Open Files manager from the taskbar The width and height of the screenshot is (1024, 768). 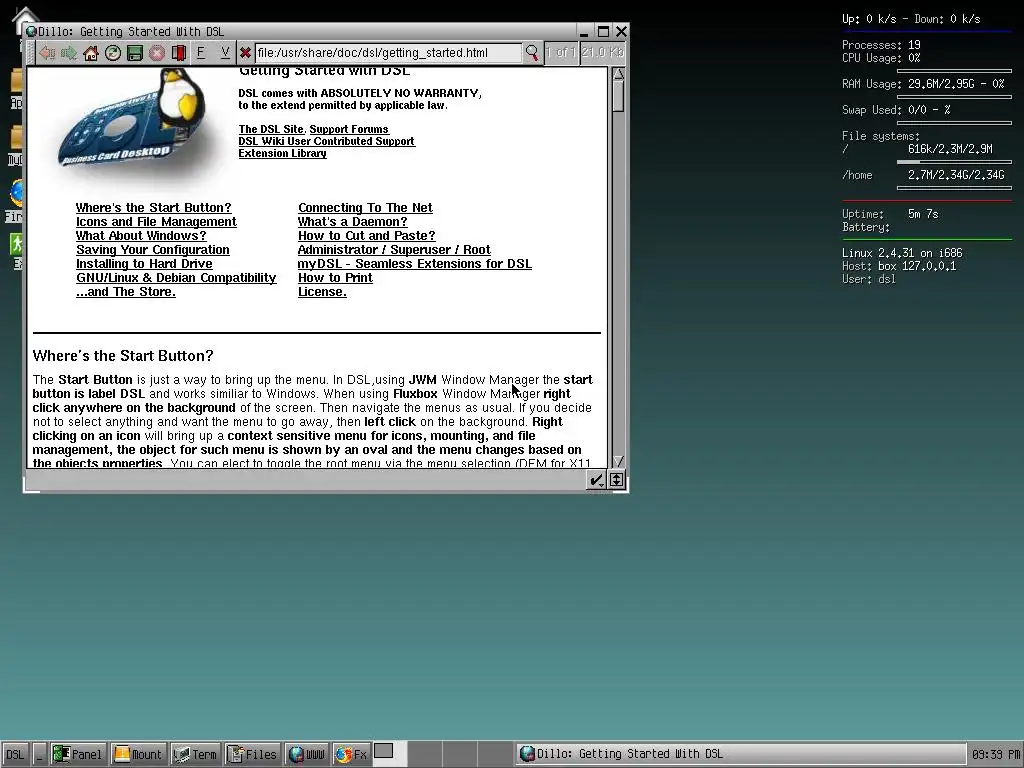pyautogui.click(x=253, y=754)
